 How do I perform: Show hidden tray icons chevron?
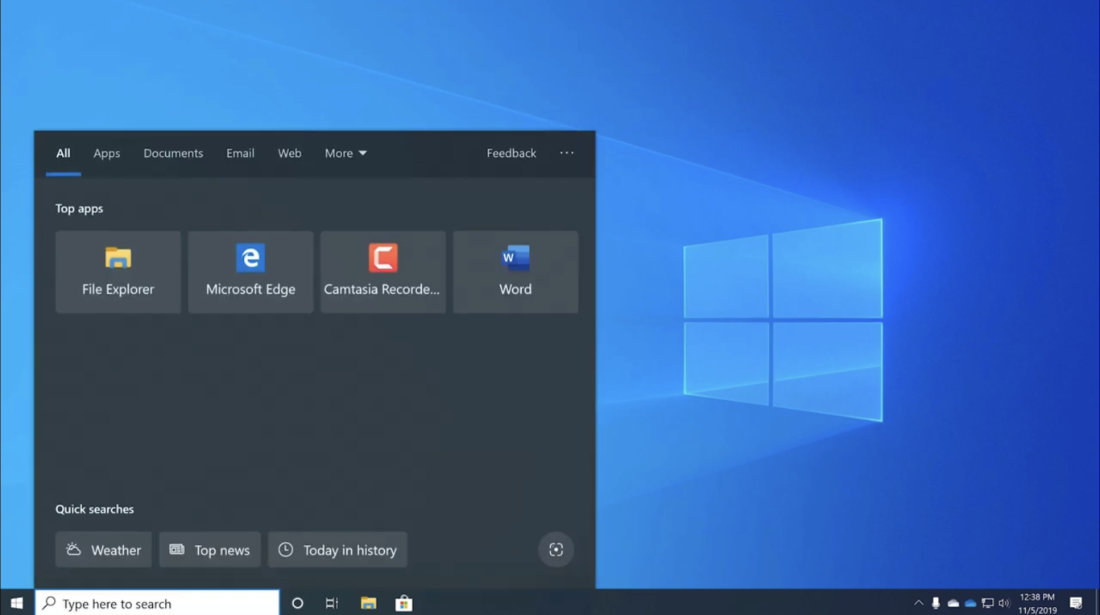pyautogui.click(x=918, y=603)
